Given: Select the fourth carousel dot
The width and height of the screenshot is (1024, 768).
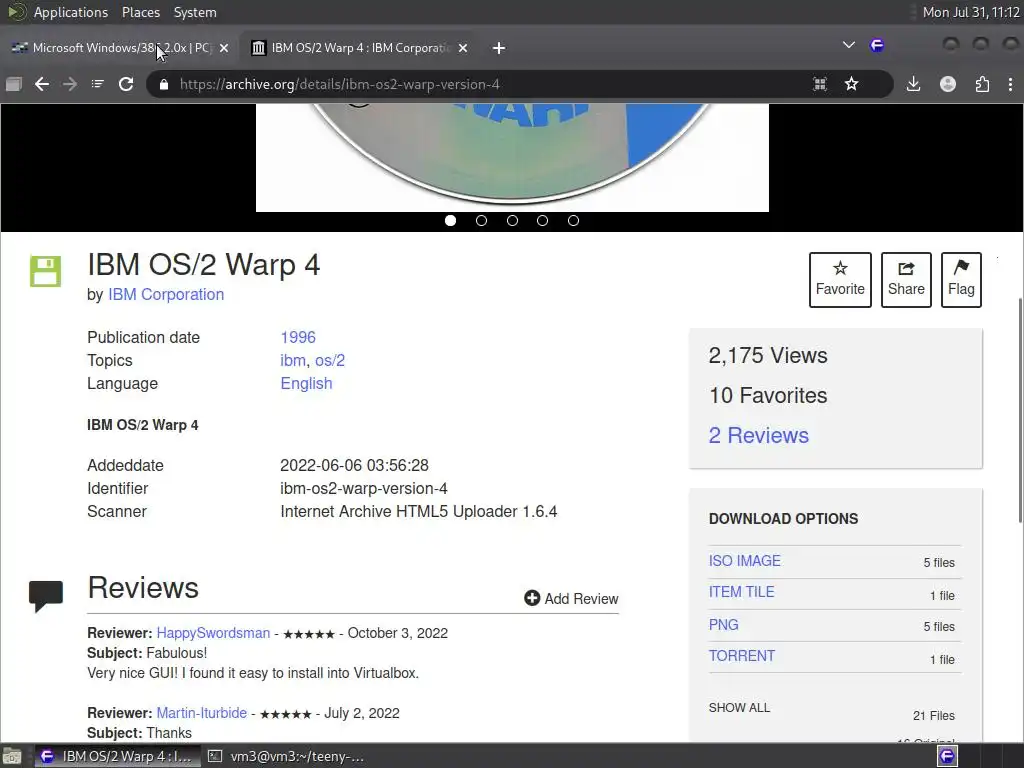Looking at the screenshot, I should click(x=542, y=221).
